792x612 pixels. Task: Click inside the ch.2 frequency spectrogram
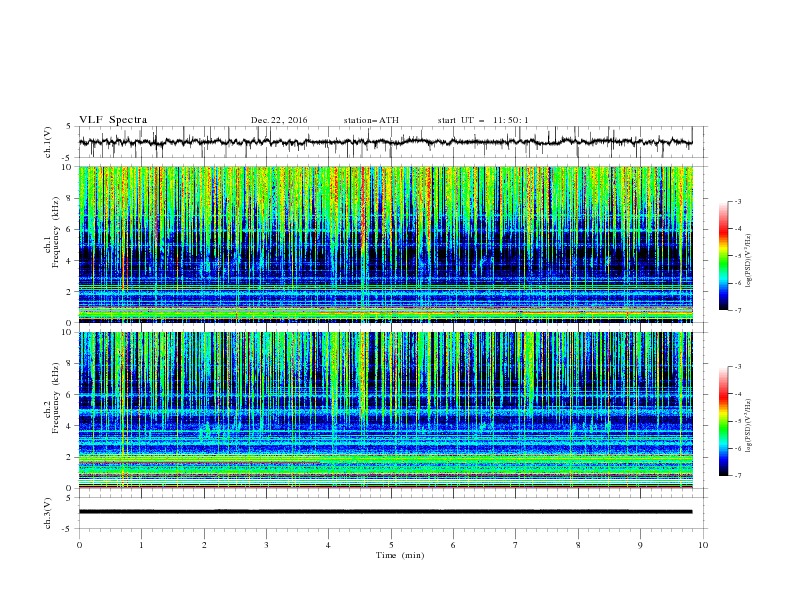click(x=385, y=410)
